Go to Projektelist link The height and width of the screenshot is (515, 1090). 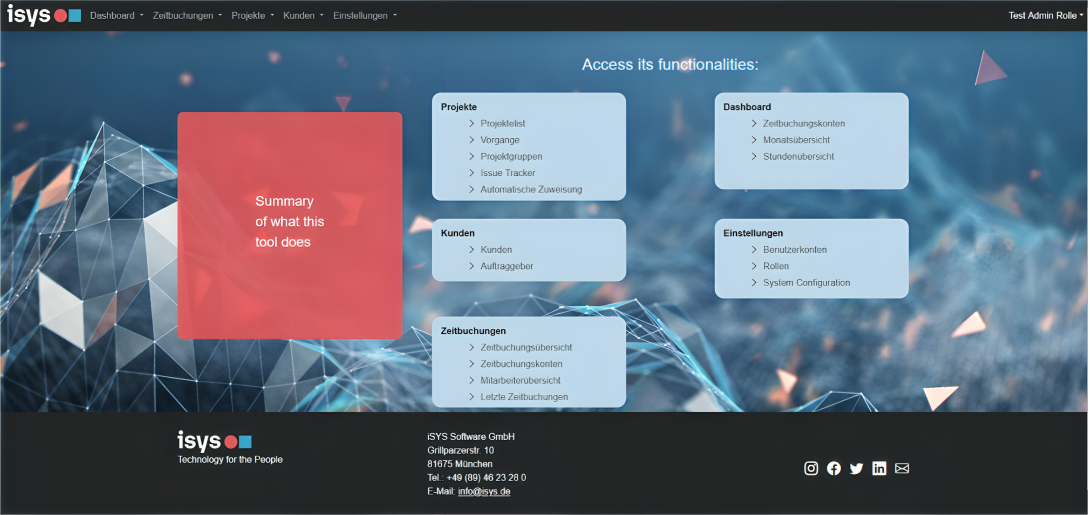[503, 124]
